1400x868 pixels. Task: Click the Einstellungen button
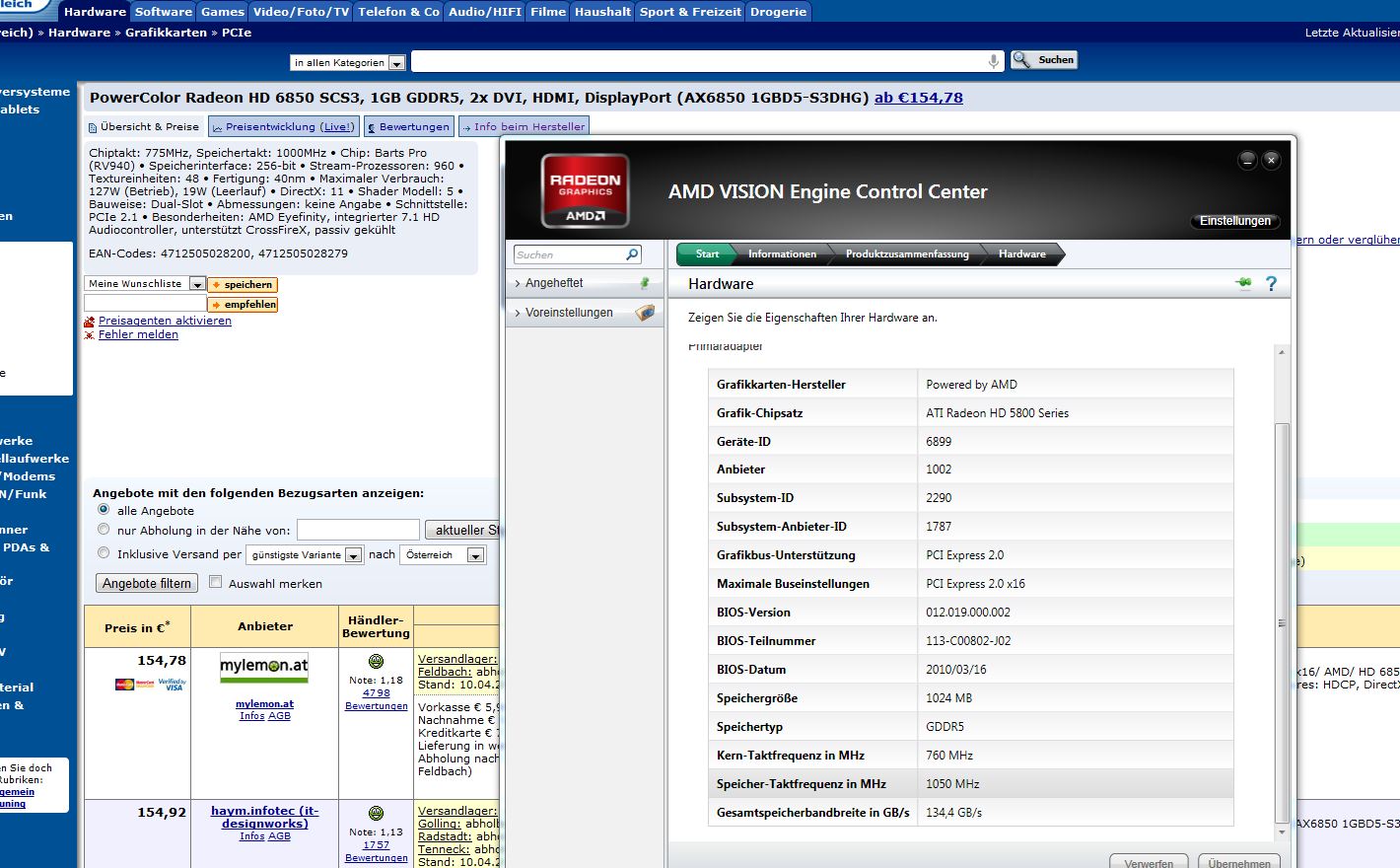click(x=1234, y=221)
